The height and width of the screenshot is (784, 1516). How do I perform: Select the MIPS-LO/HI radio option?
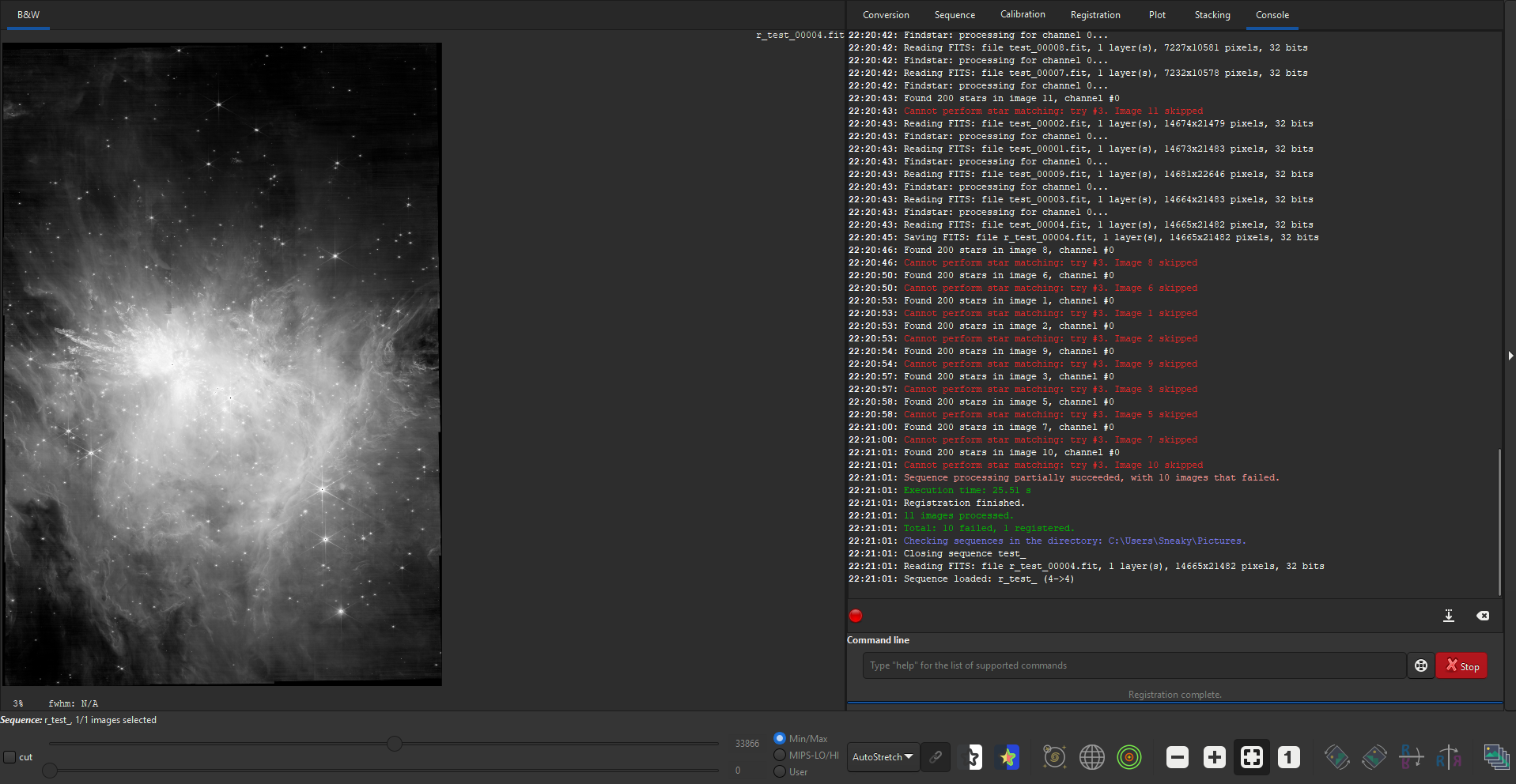click(x=780, y=755)
